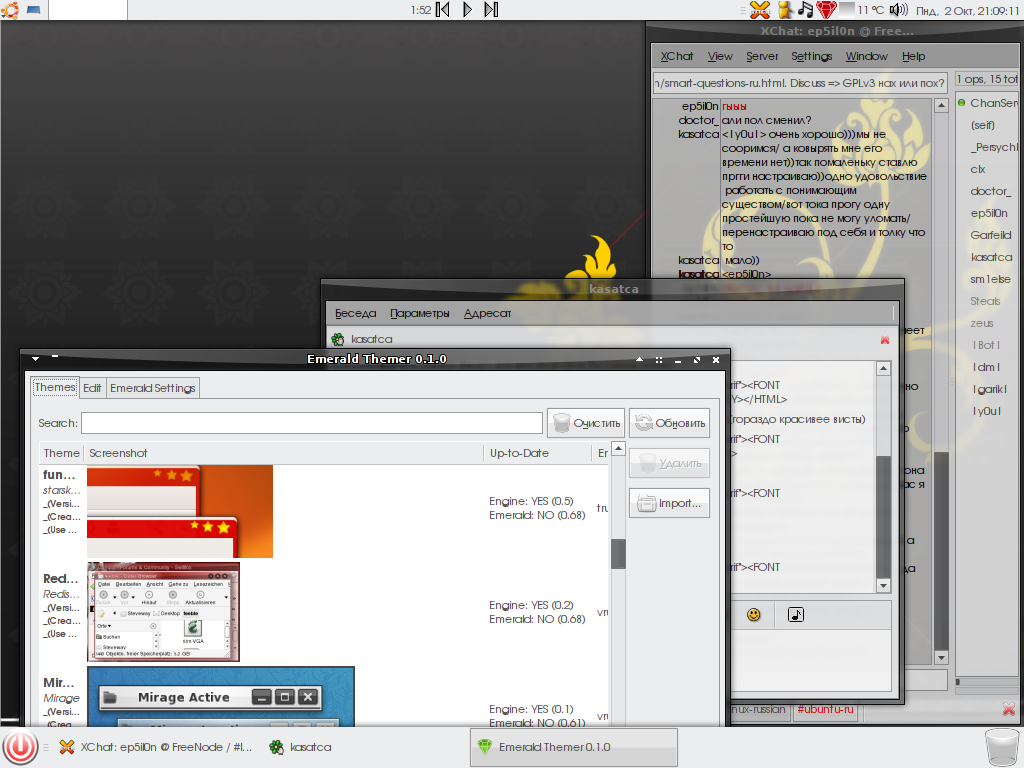
Task: Click the blue show-desktop icon in top panel
Action: (34, 10)
